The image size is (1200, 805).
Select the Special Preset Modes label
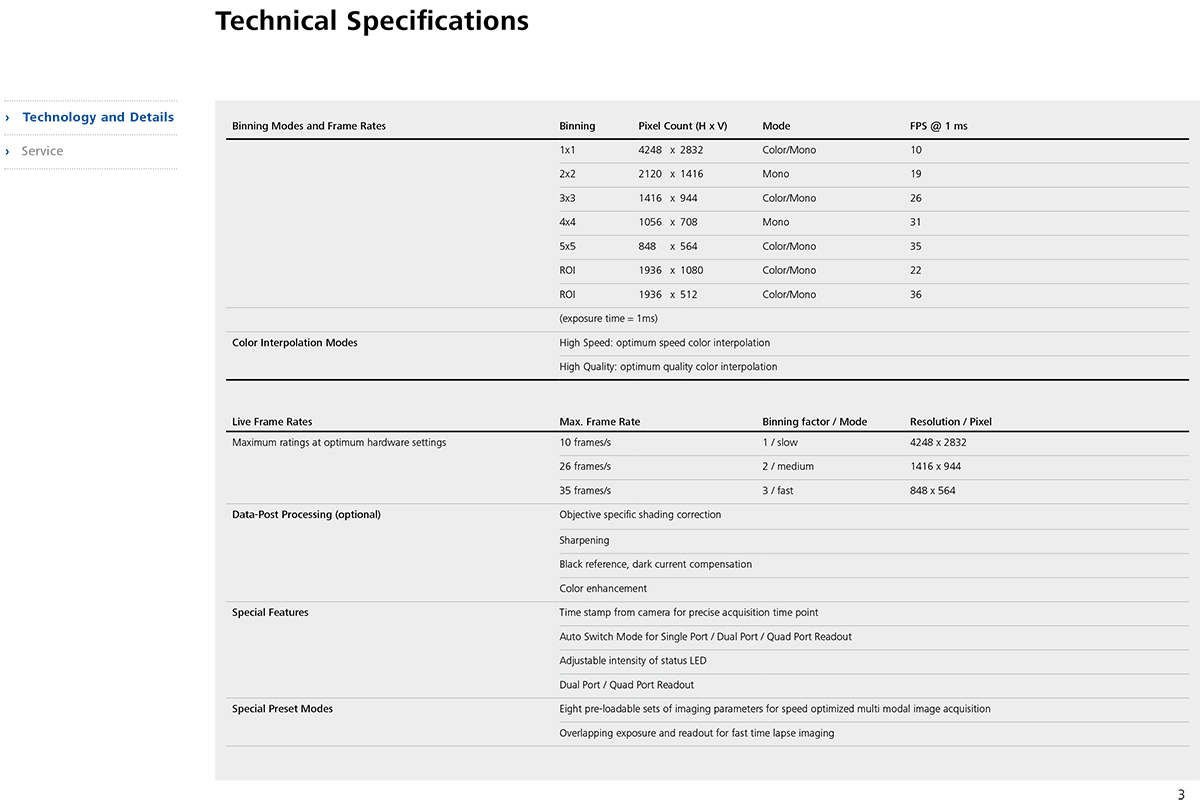point(283,709)
